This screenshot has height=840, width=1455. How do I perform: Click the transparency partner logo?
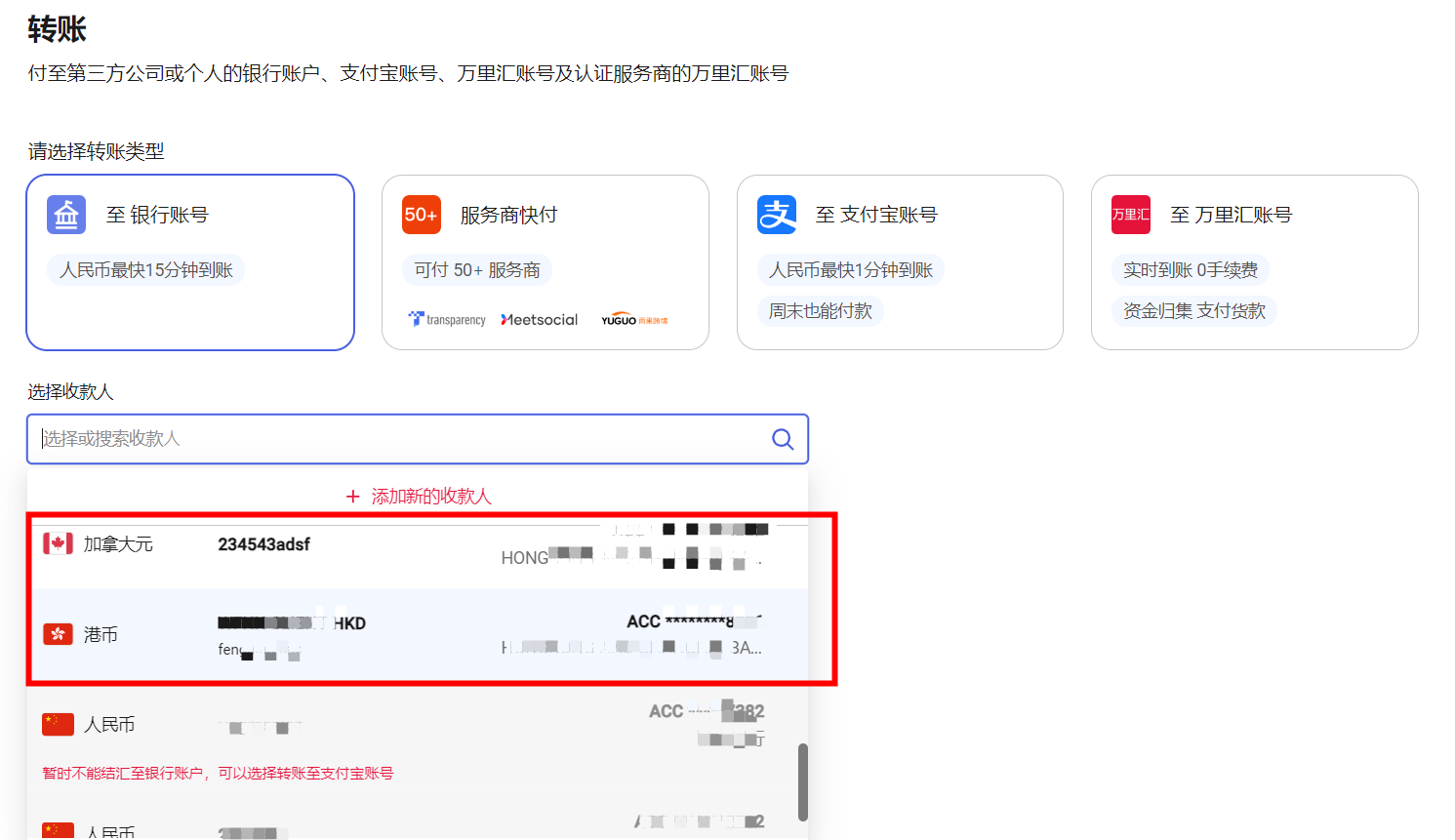447,318
